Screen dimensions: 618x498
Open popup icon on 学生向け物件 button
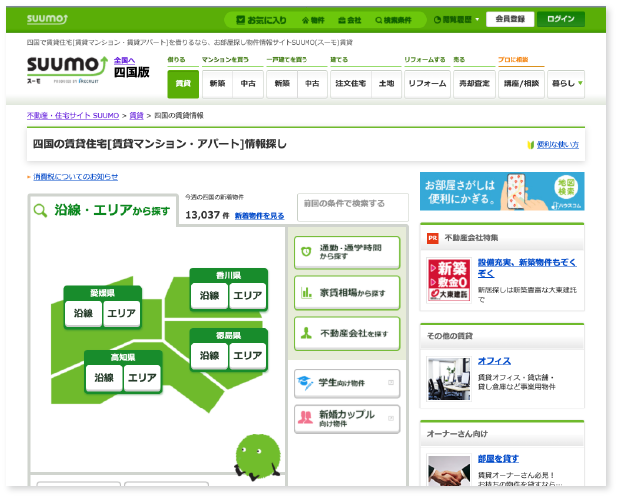click(x=391, y=383)
